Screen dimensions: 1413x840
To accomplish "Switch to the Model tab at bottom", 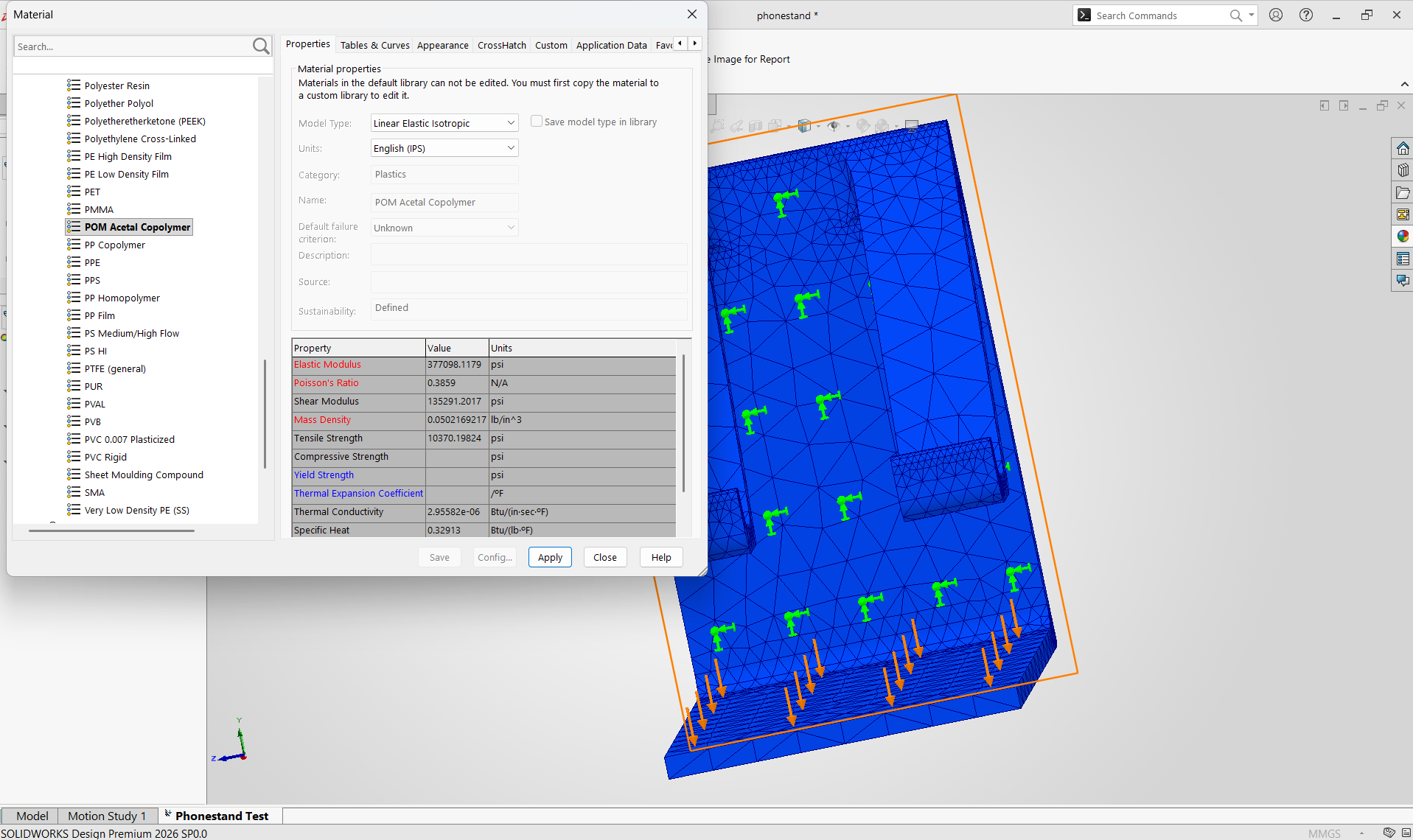I will (x=32, y=816).
